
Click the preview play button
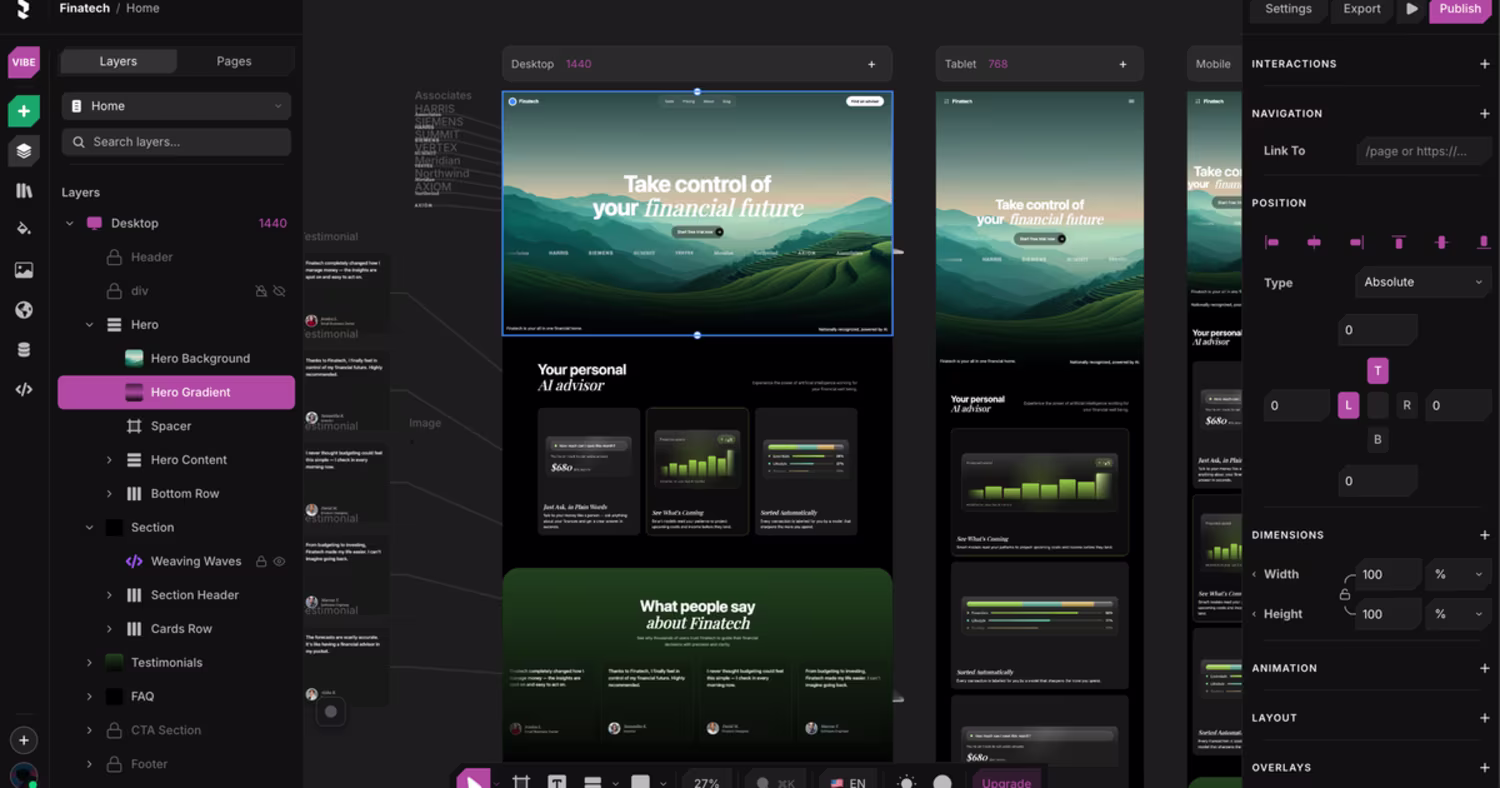pyautogui.click(x=1412, y=9)
